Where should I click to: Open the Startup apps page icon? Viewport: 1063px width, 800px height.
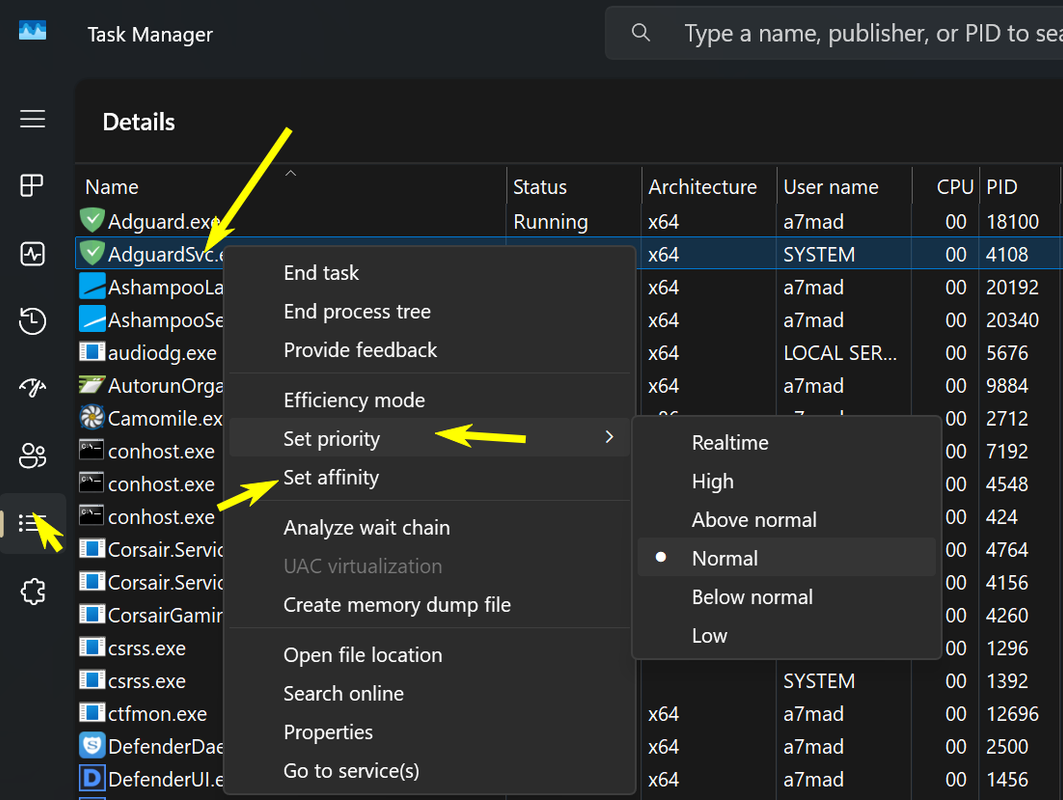(x=32, y=387)
